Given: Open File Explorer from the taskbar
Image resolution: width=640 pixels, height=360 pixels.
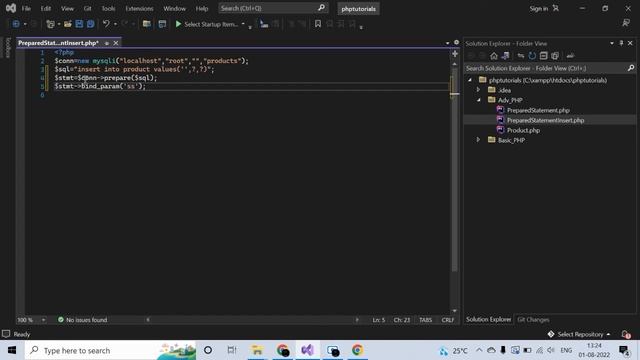Looking at the screenshot, I should 257,350.
